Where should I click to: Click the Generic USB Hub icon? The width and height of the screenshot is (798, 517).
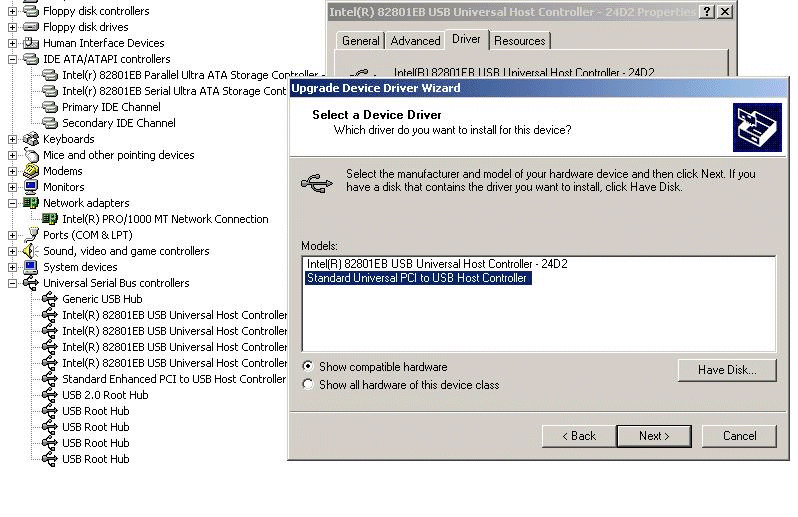pos(50,299)
